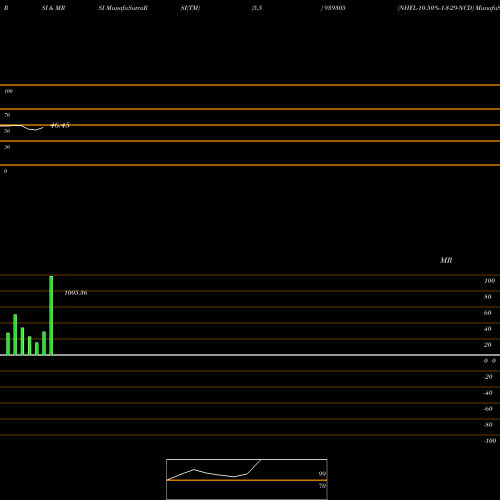The height and width of the screenshot is (500, 500).
Task: Click RSI axis label 50
Action: point(7,131)
